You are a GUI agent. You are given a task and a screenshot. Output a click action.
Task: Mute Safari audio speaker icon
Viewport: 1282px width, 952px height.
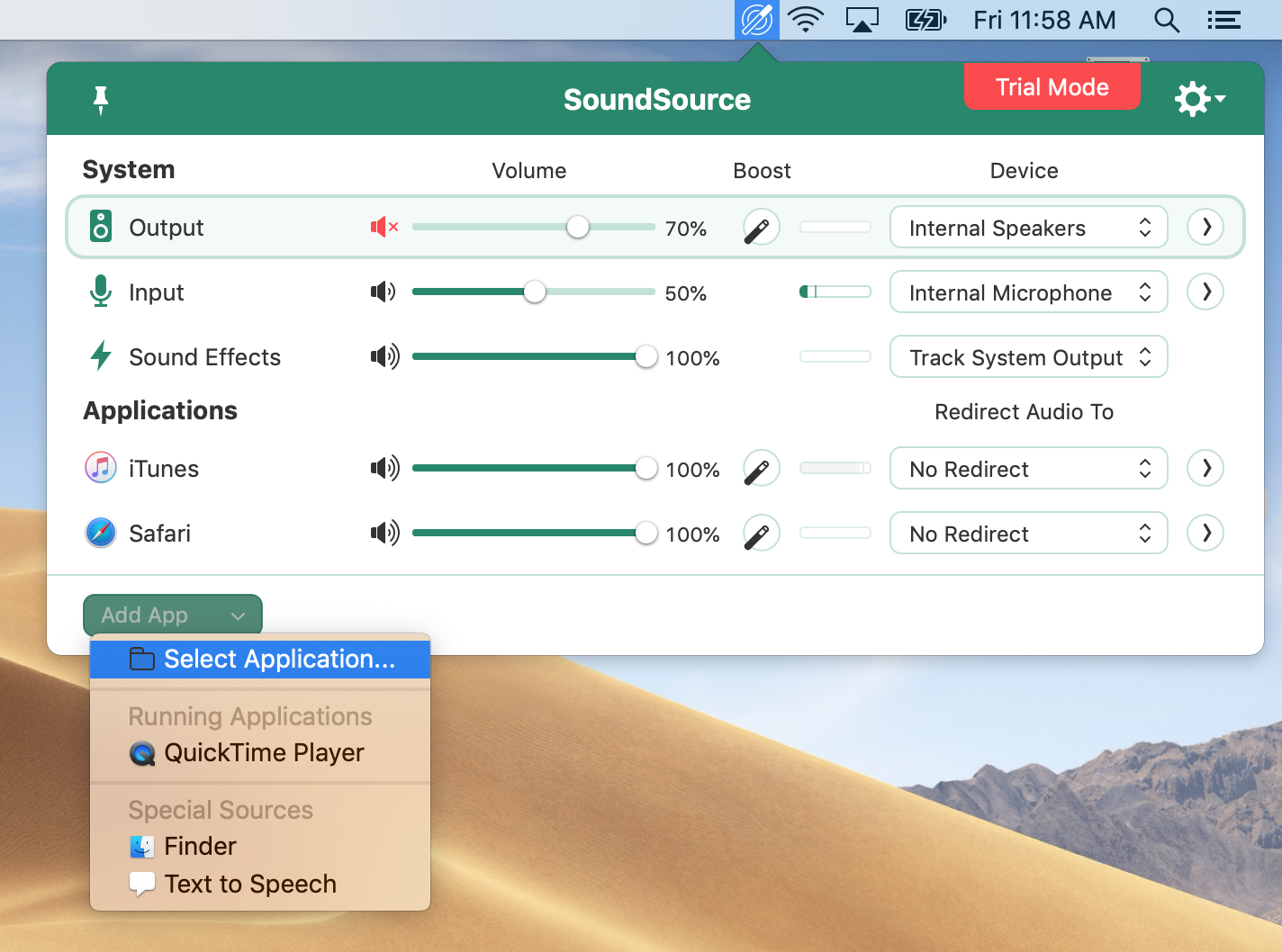point(384,534)
